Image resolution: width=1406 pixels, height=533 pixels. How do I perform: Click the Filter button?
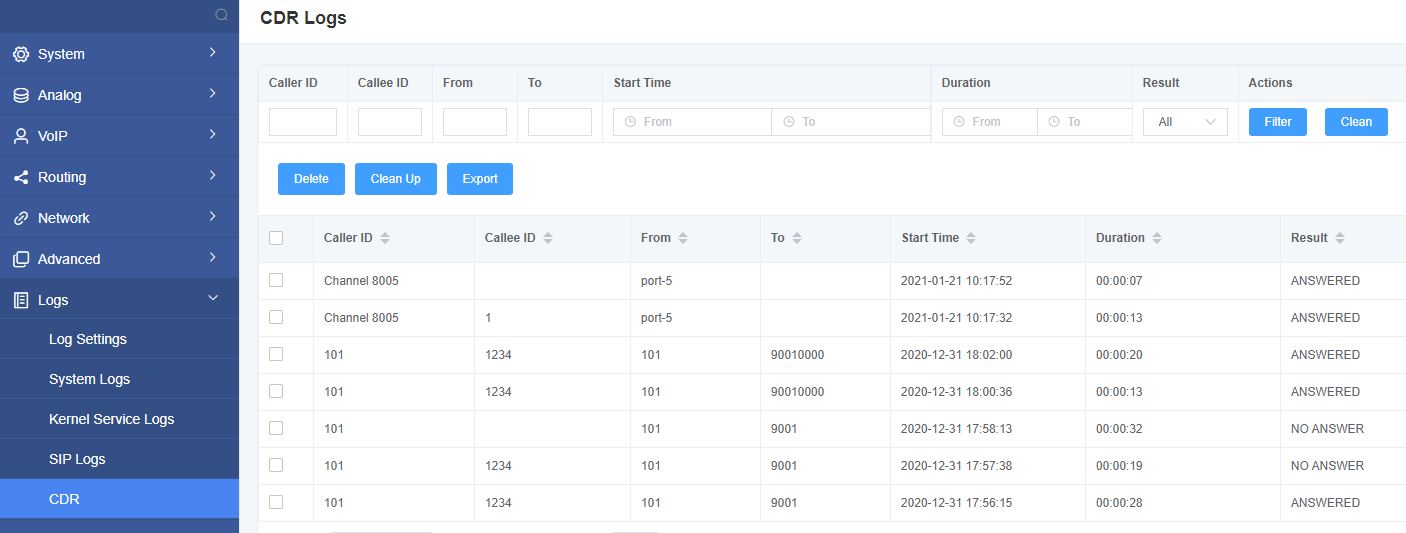point(1278,122)
